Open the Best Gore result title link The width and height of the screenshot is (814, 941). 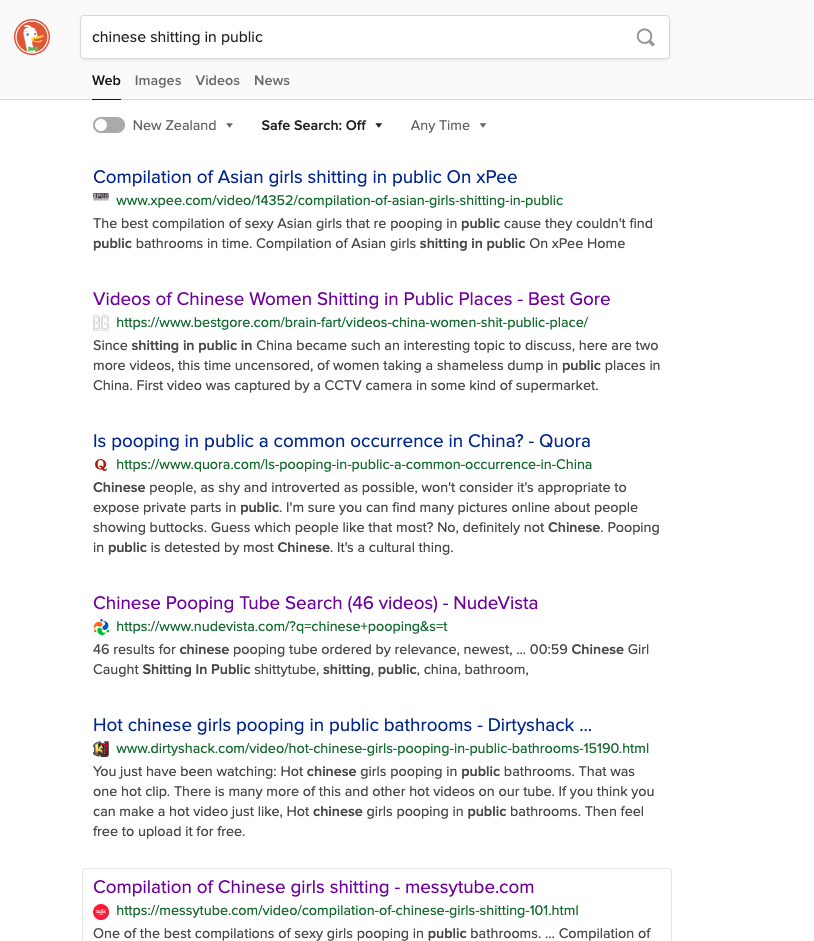coord(351,299)
